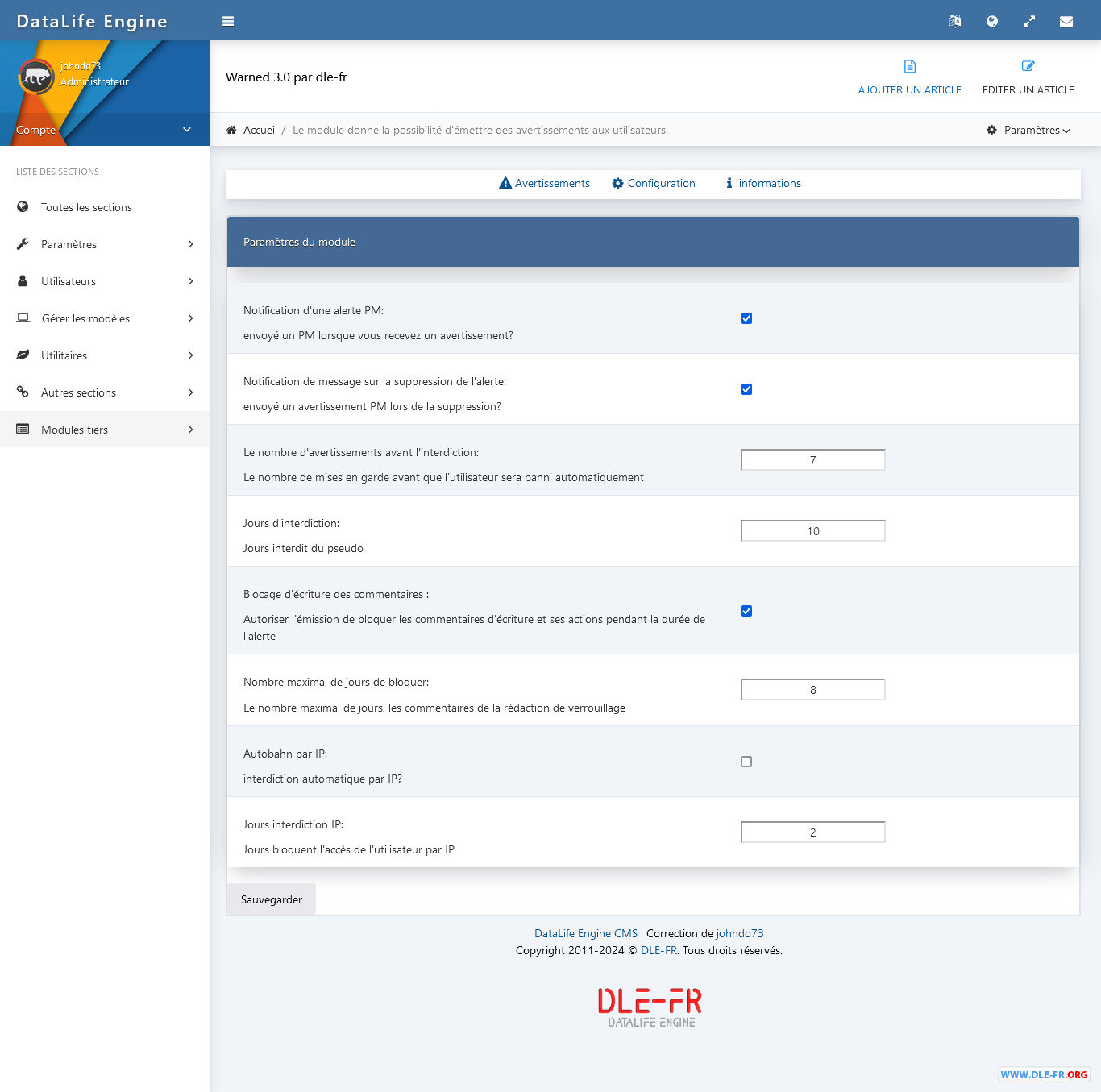The height and width of the screenshot is (1092, 1101).
Task: Expand Autres sections chevron
Action: (x=191, y=392)
